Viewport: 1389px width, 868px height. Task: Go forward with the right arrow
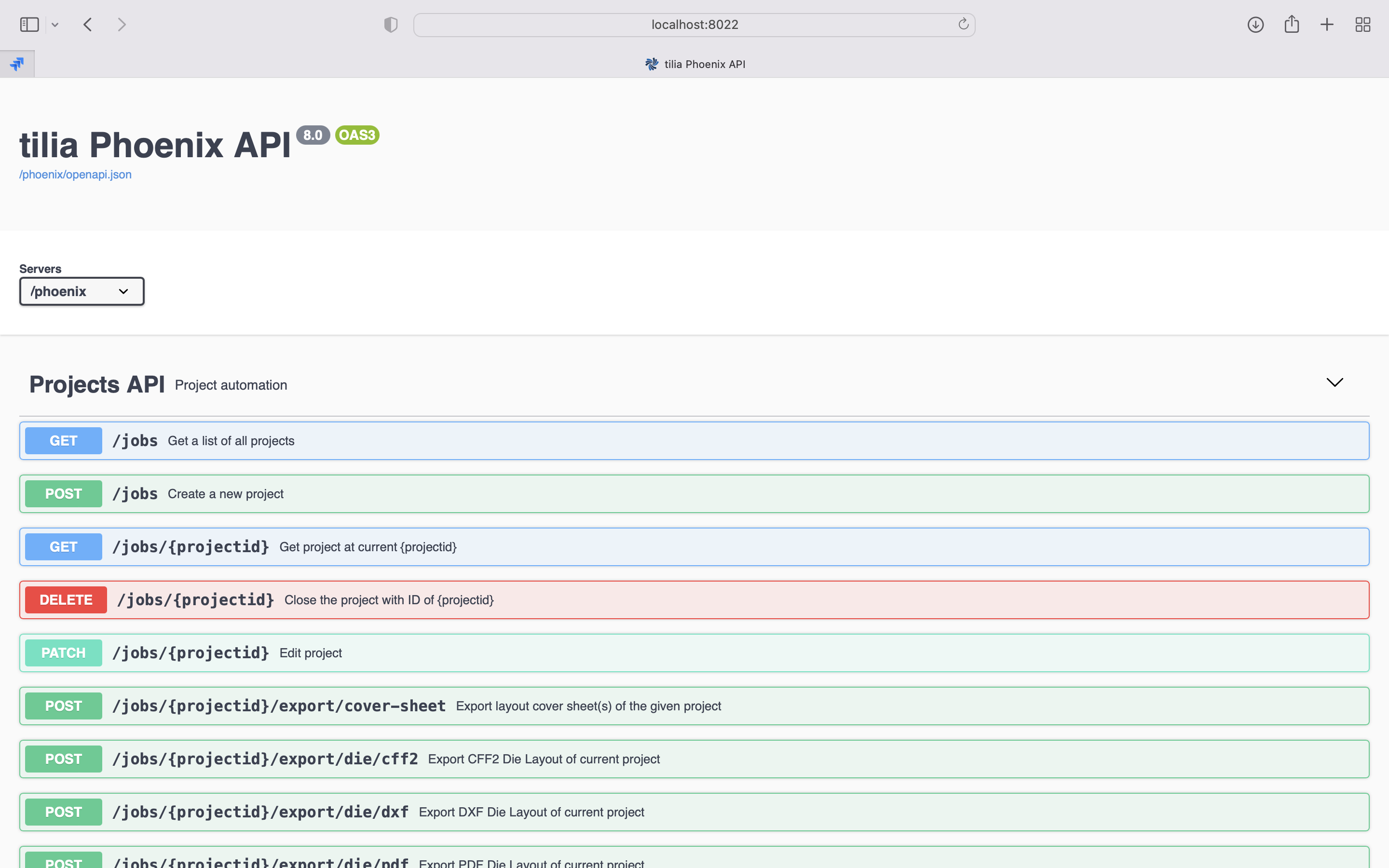pyautogui.click(x=121, y=25)
